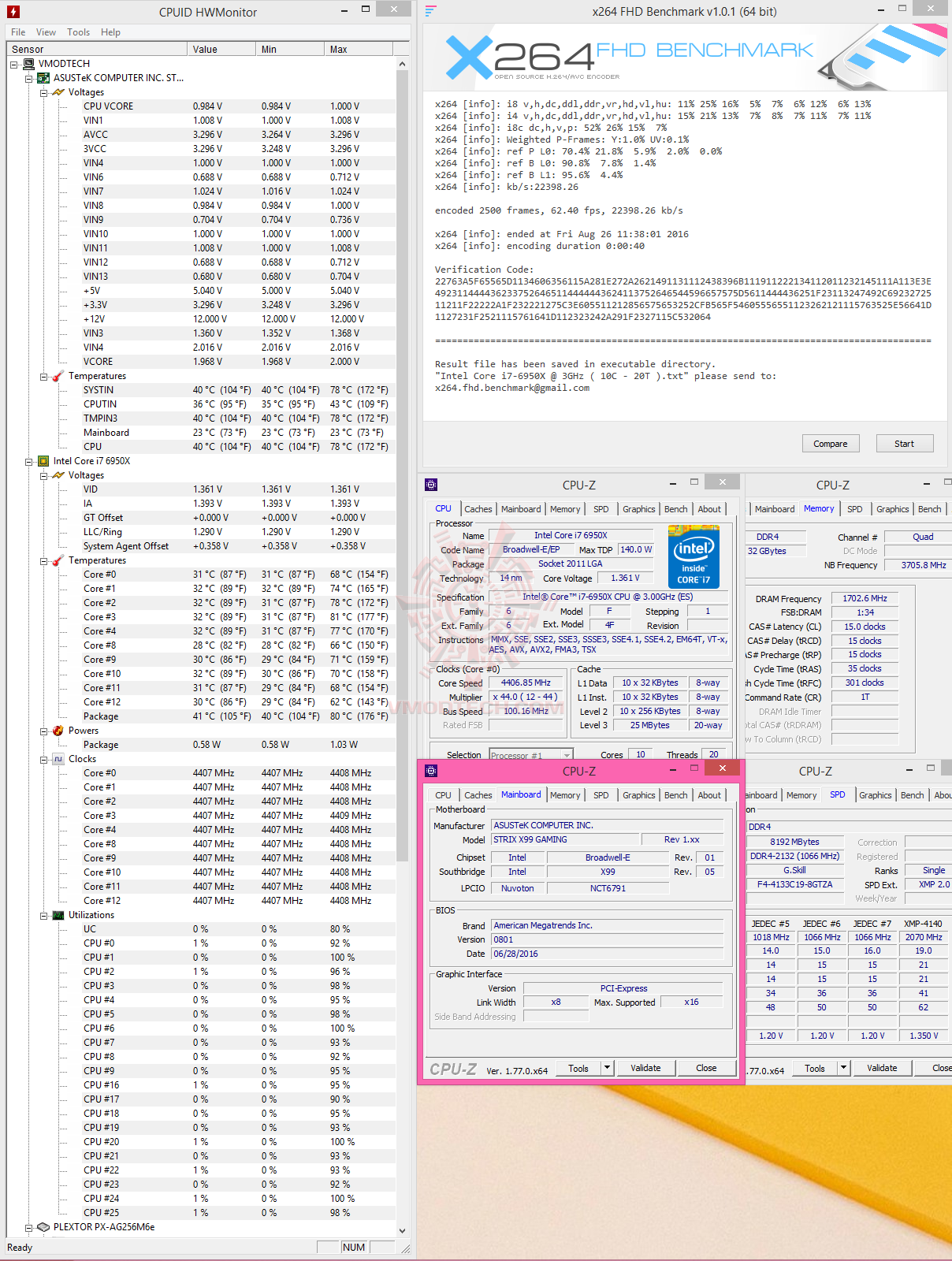The width and height of the screenshot is (952, 1261).
Task: Click the x264 FHD Benchmark title bar icon
Action: [x=430, y=11]
